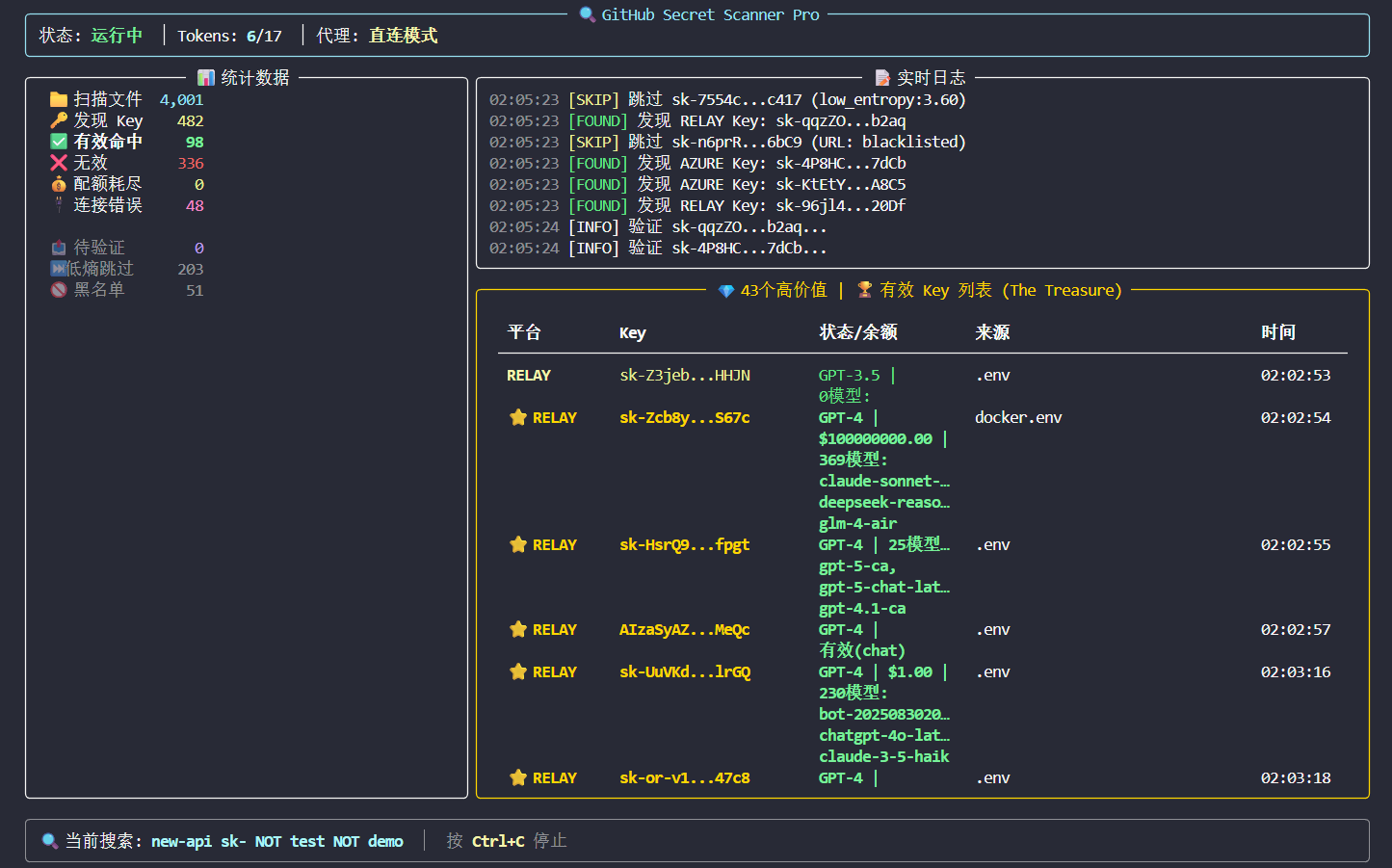Click the star icon on sk-or-v1 row
The width and height of the screenshot is (1392, 868).
click(518, 777)
